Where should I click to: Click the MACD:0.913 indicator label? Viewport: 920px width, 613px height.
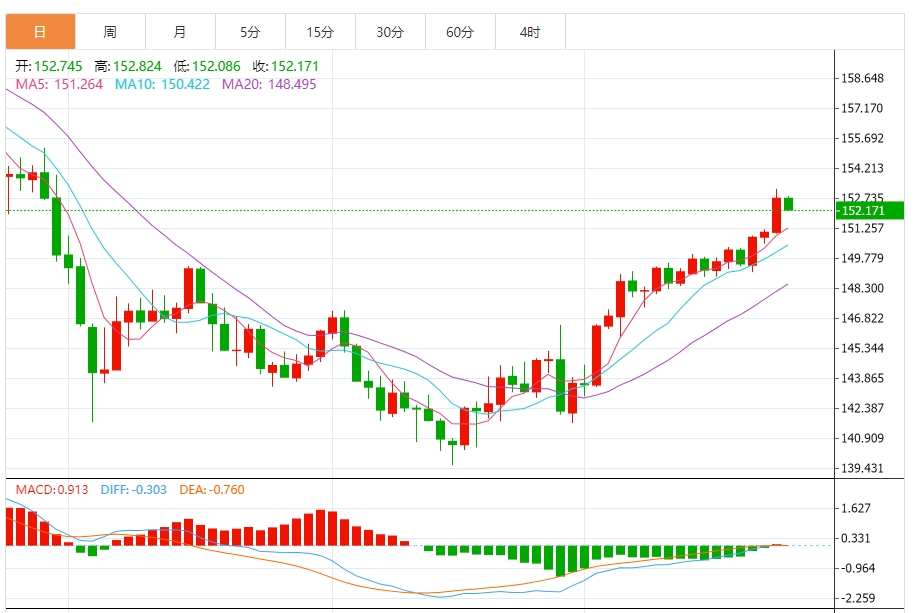click(52, 490)
